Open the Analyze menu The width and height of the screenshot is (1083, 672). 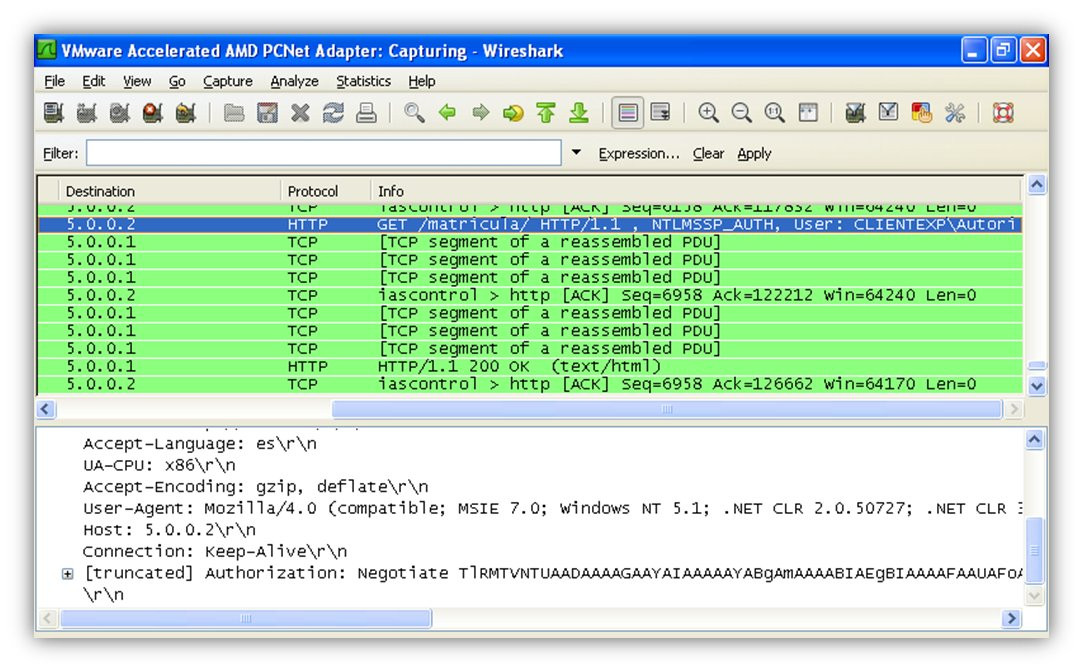point(294,81)
